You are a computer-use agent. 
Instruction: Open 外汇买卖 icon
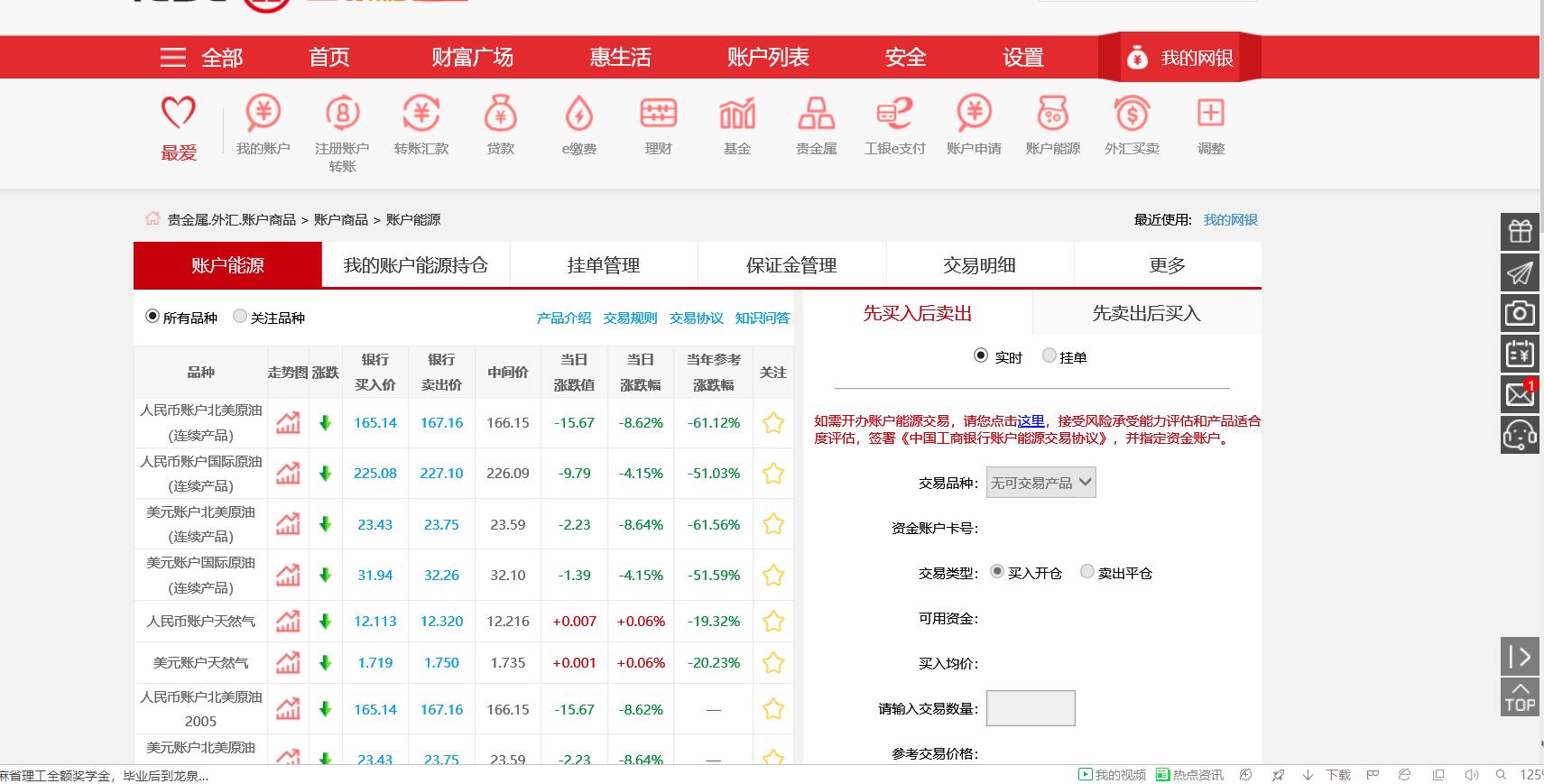1132,114
